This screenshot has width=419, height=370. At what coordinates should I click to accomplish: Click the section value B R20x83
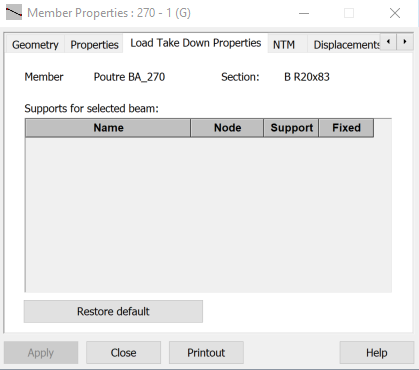point(307,77)
